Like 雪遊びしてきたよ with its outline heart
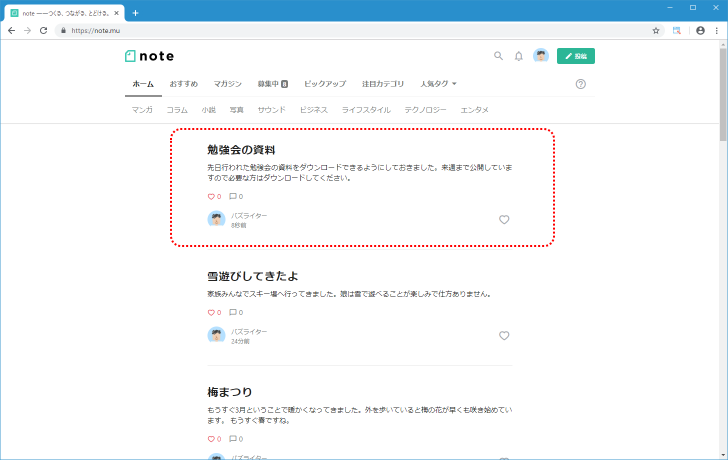Viewport: 728px width, 460px height. [504, 336]
